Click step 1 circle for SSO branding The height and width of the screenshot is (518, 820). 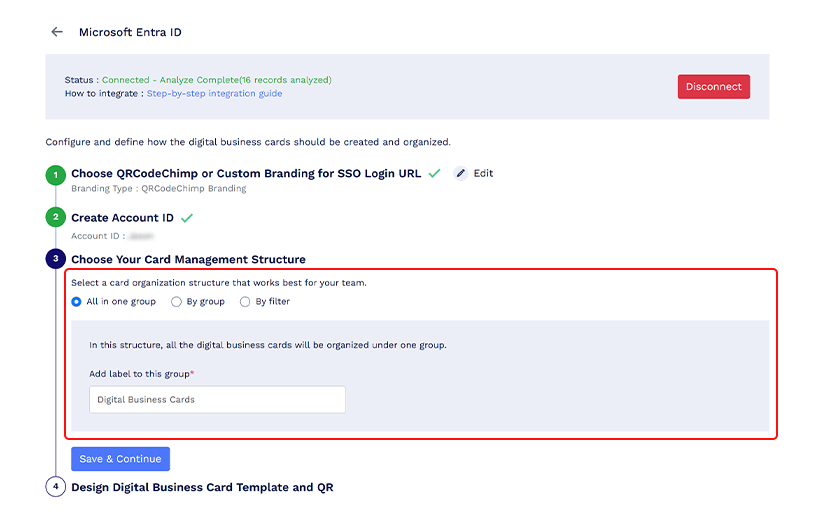point(55,175)
